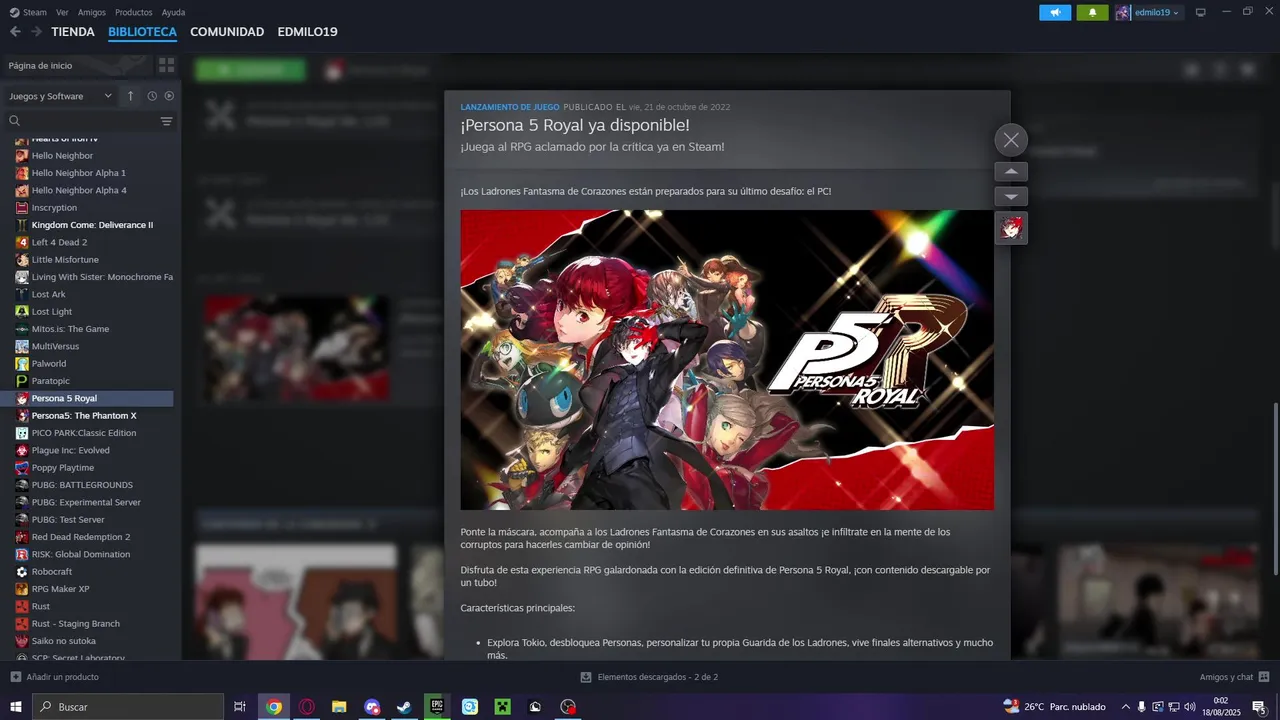
Task: Open the EDMILO19 profile tab
Action: tap(307, 32)
